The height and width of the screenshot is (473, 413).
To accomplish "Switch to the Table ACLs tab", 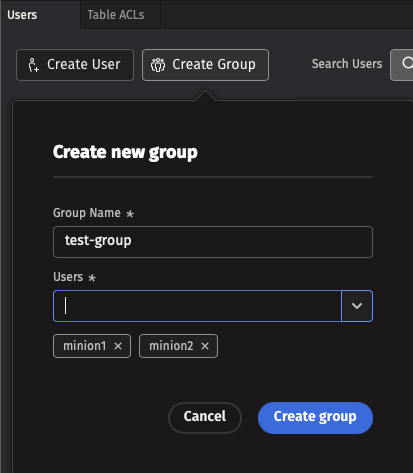I will point(116,15).
